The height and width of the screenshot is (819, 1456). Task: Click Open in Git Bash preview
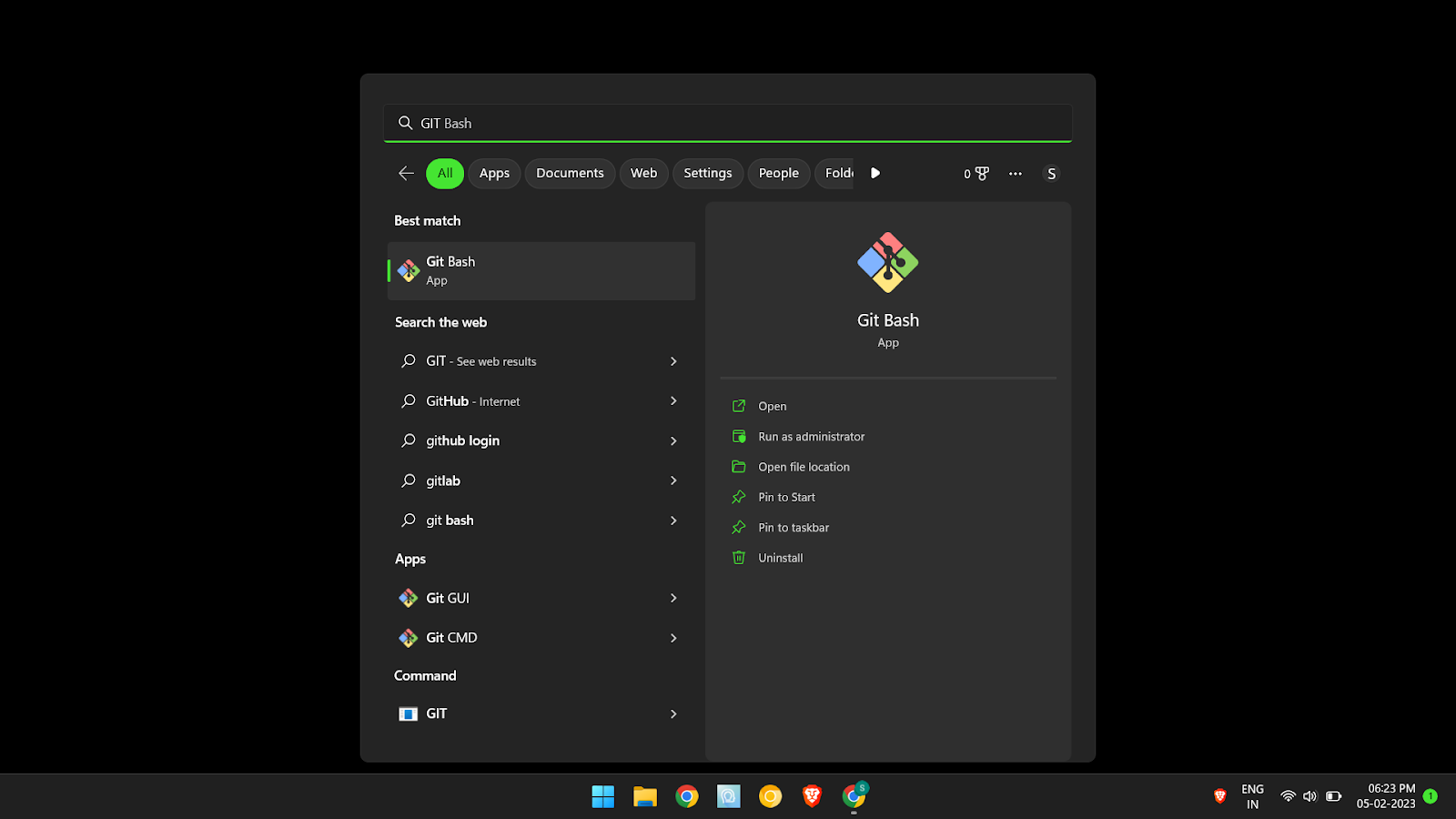(x=773, y=406)
